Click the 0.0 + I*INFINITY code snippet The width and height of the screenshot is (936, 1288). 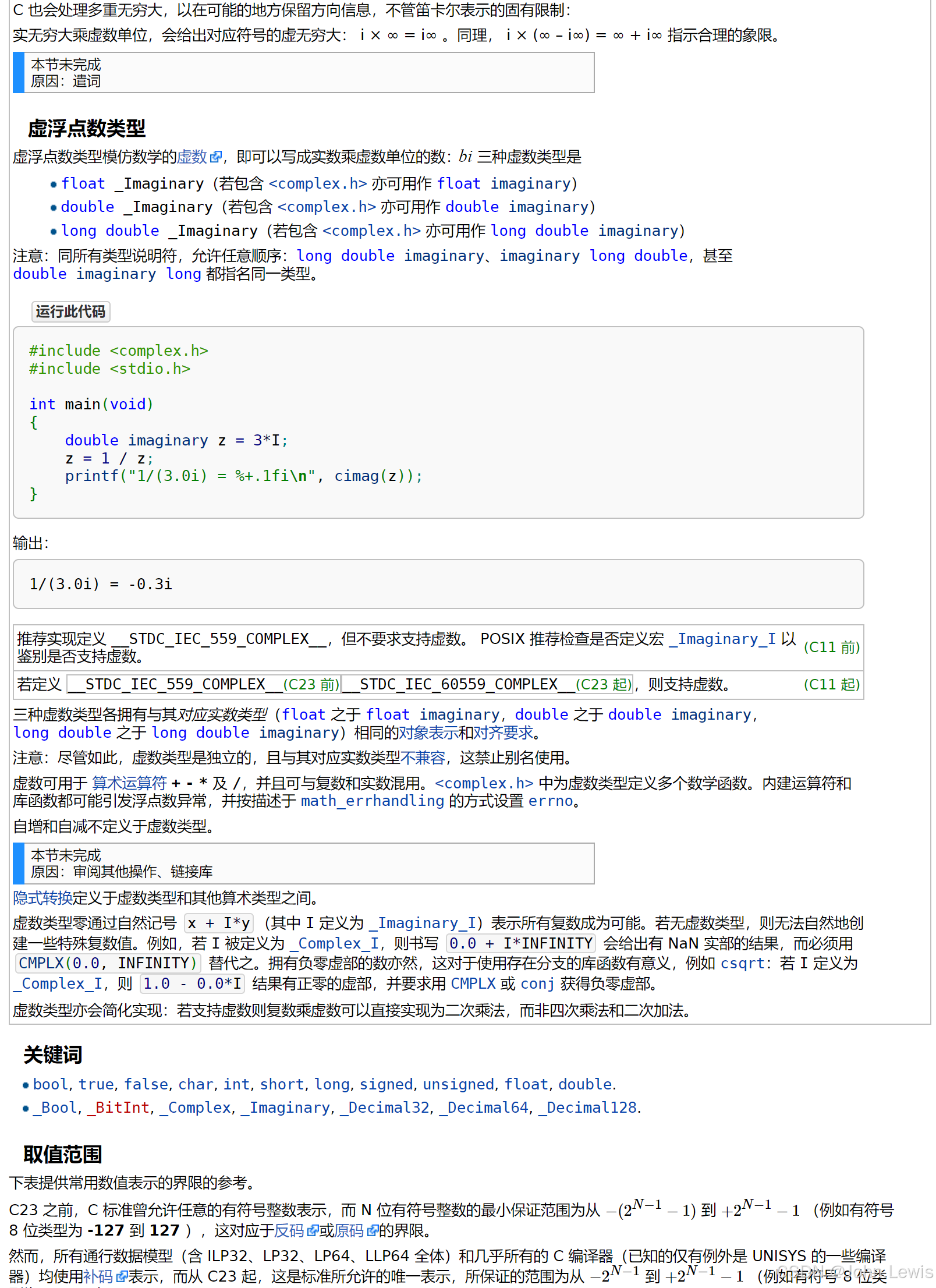(521, 943)
